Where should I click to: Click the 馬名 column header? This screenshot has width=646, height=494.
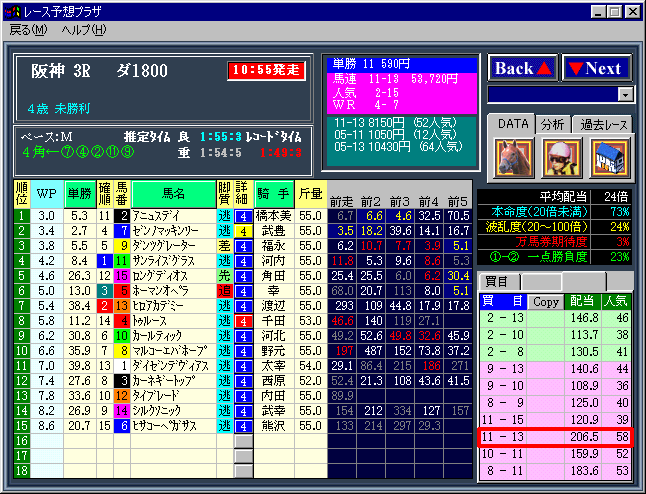(x=173, y=191)
